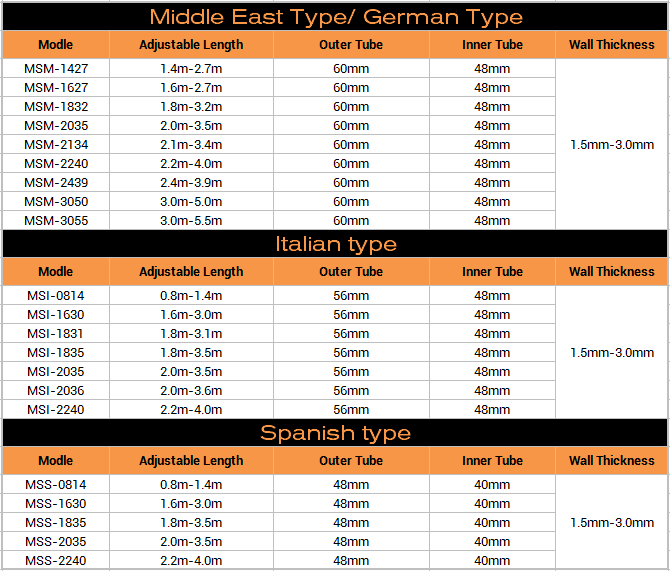
Task: Select the Spanish section 1.5mm-3.0mm wall thickness
Action: (611, 523)
